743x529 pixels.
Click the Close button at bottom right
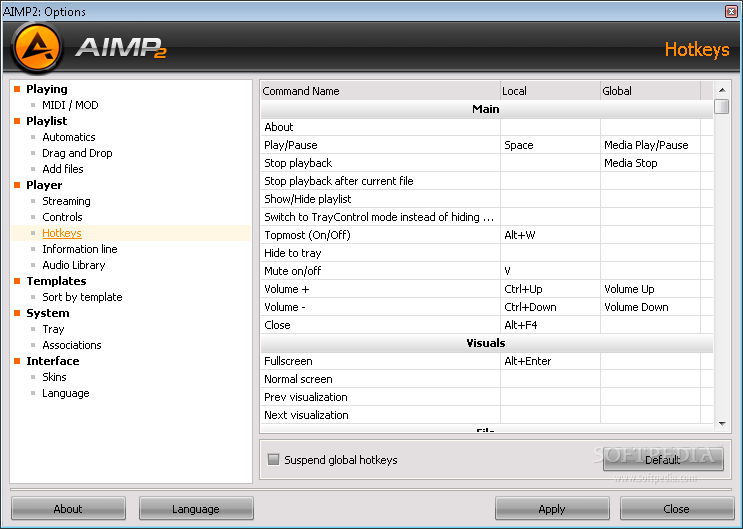(677, 509)
